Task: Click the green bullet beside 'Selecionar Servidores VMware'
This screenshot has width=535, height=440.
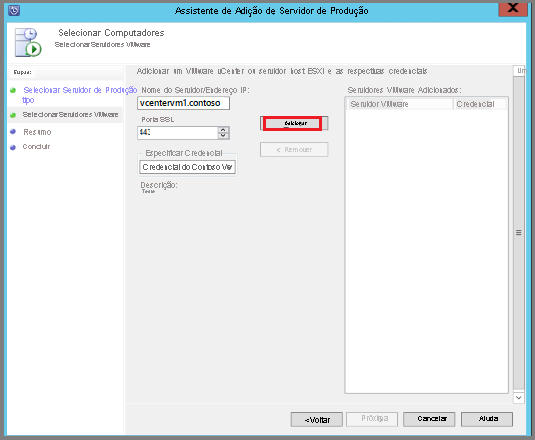Action: pos(13,115)
